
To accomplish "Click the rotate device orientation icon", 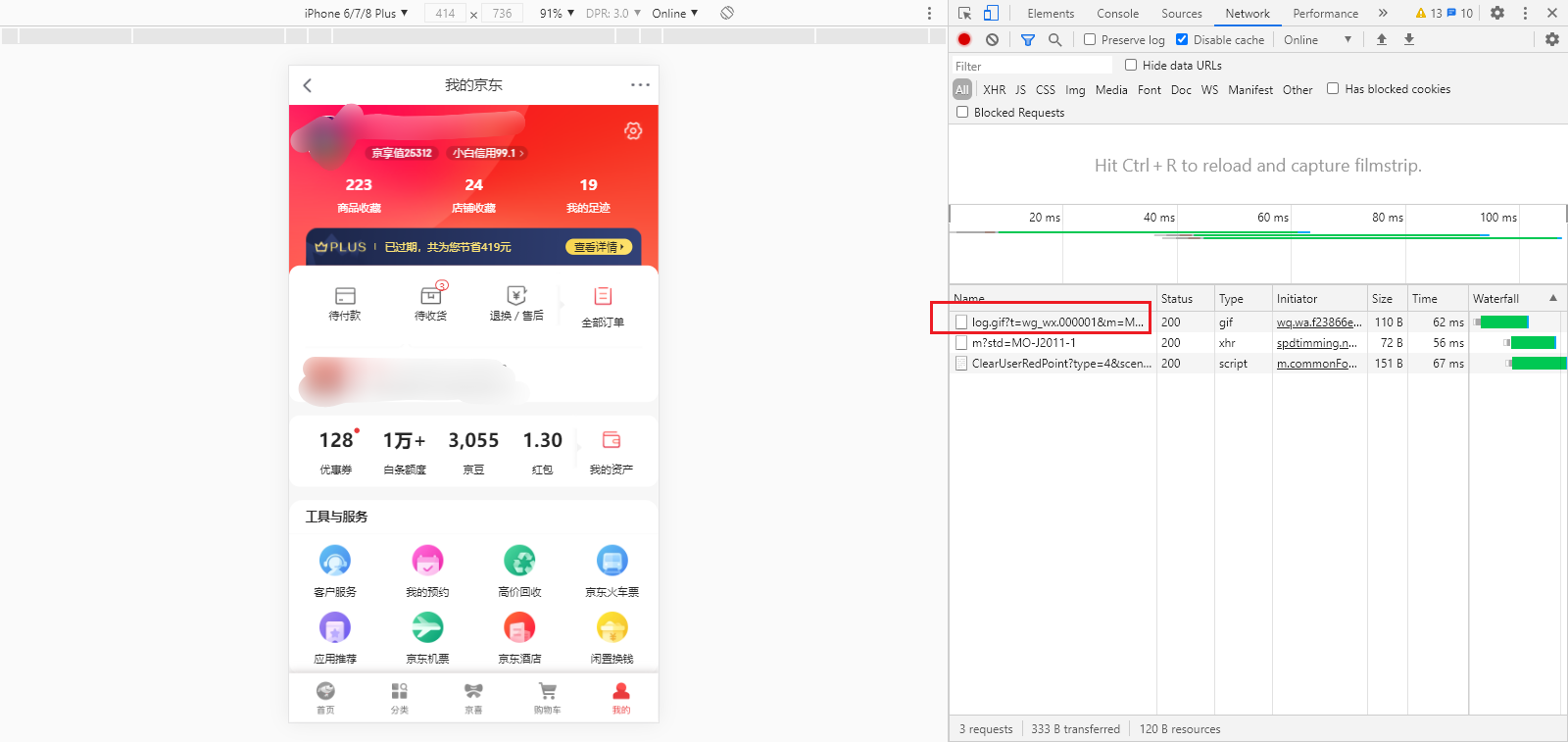I will click(726, 13).
